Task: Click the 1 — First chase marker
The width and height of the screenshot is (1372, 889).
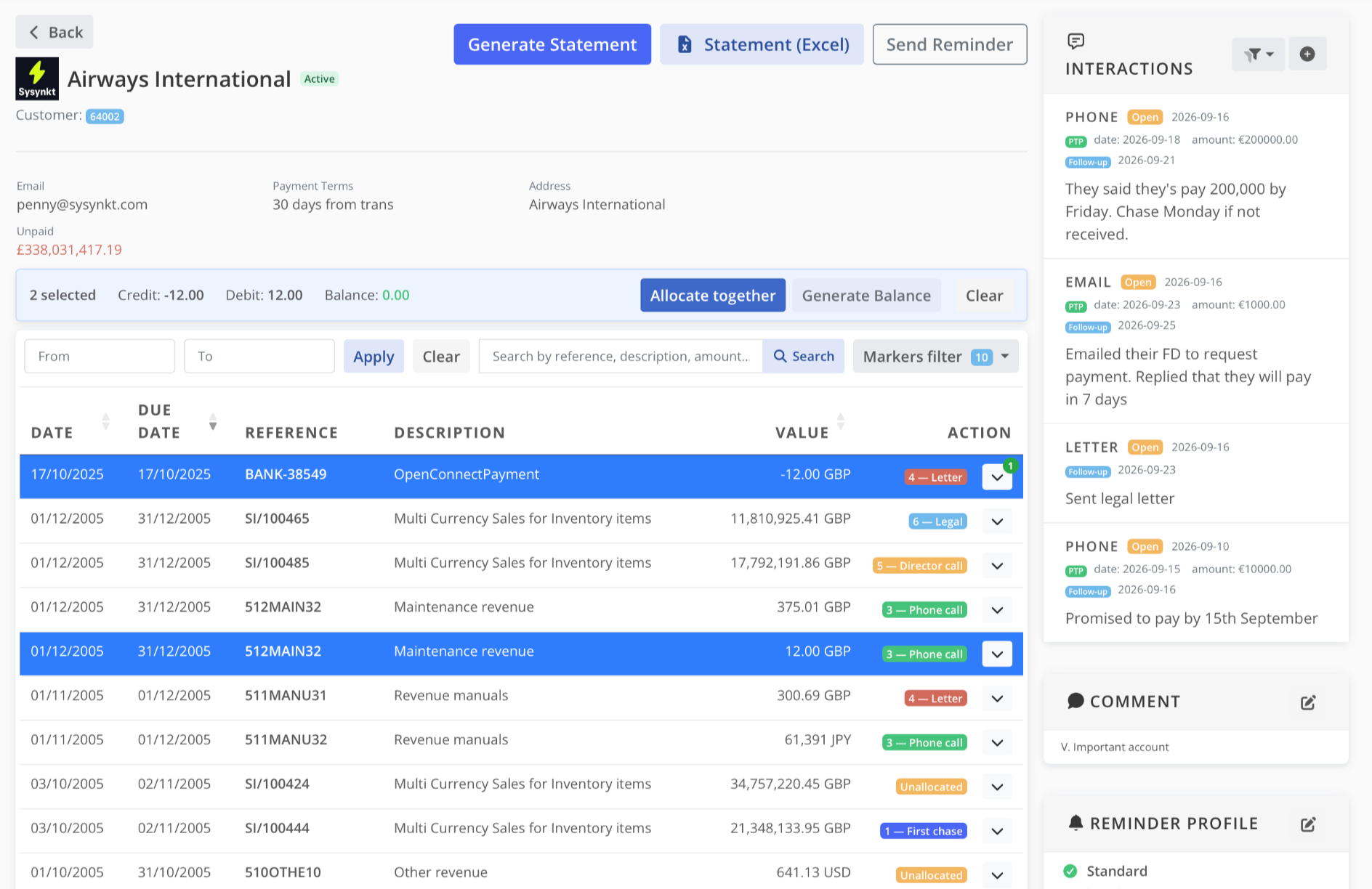Action: point(923,831)
